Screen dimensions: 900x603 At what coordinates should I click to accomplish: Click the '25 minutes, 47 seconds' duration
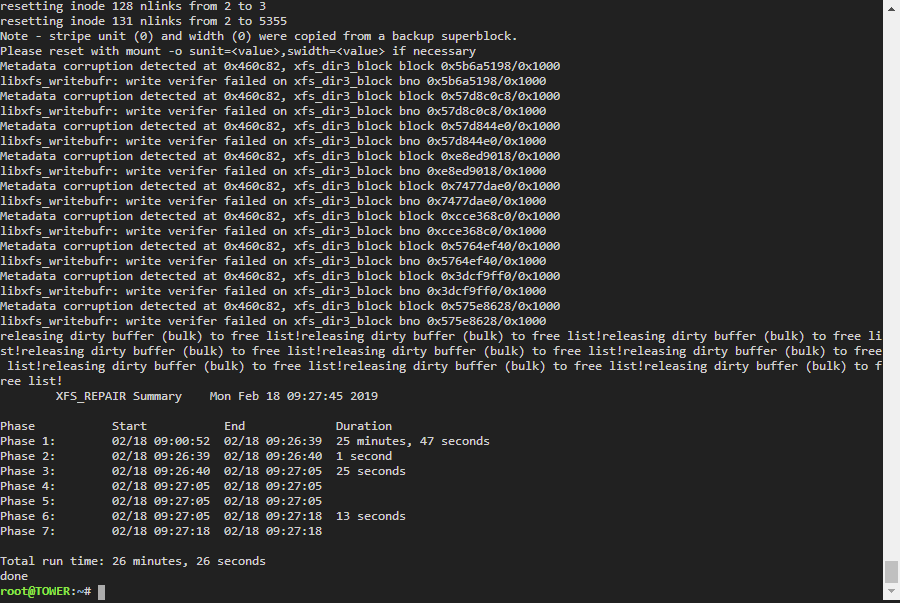413,441
